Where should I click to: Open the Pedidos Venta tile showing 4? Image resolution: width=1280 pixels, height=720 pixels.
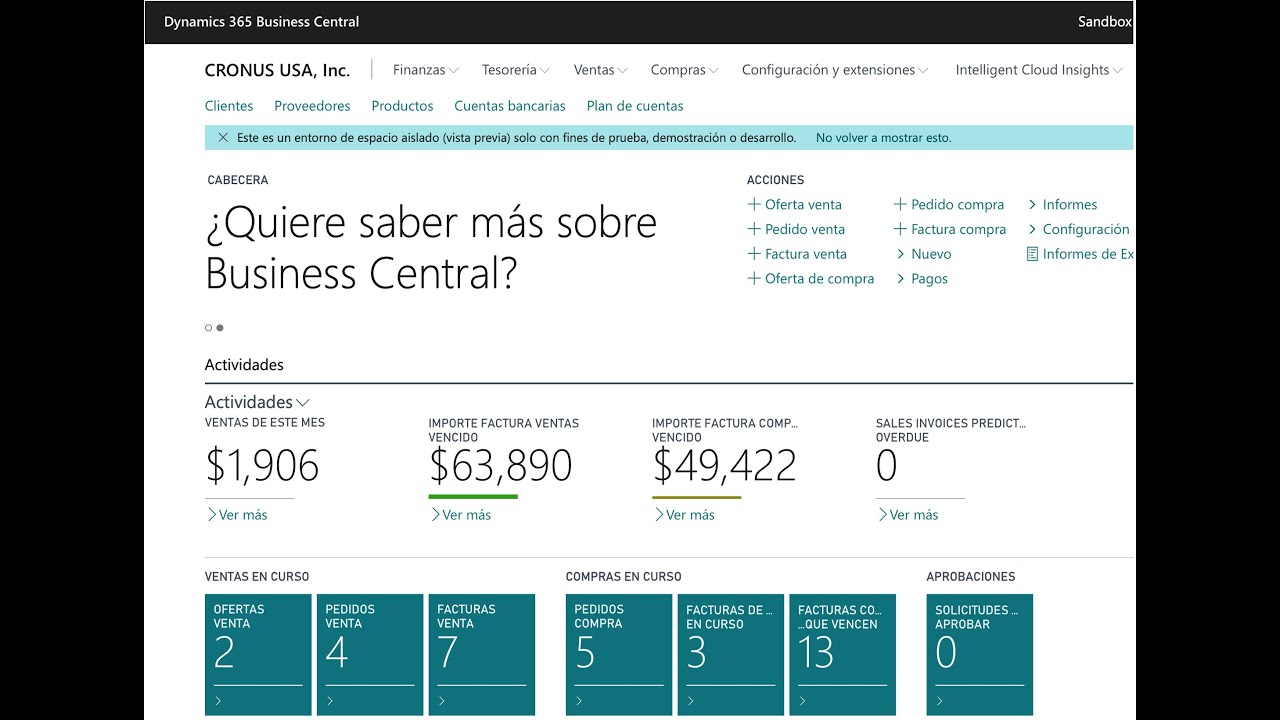[x=370, y=655]
